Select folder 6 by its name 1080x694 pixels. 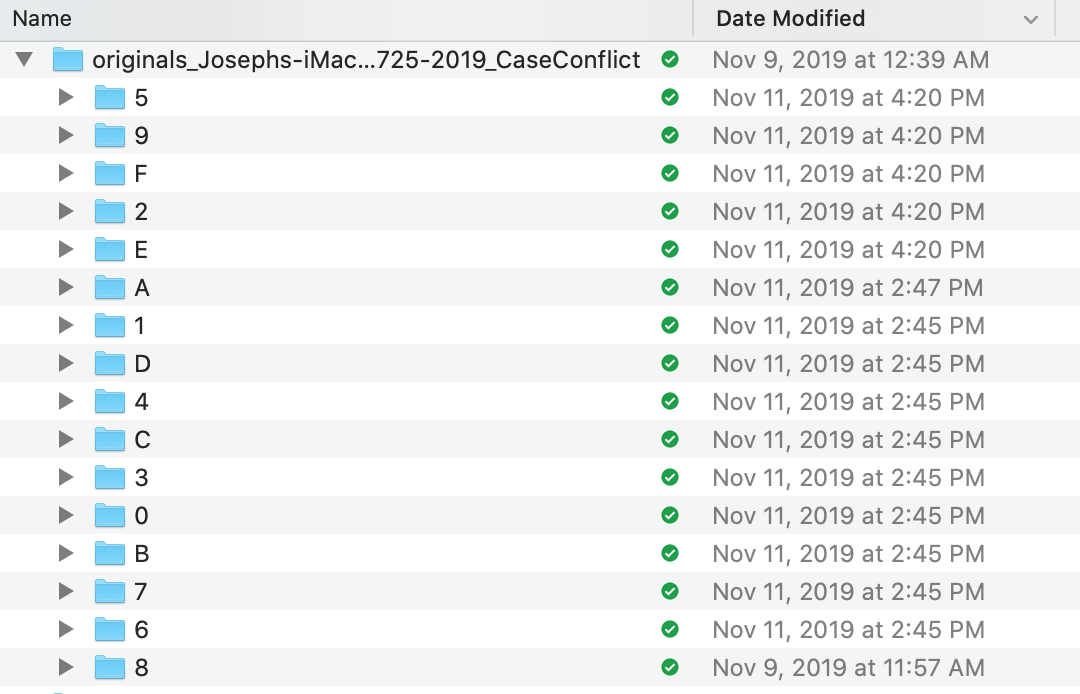tap(142, 630)
